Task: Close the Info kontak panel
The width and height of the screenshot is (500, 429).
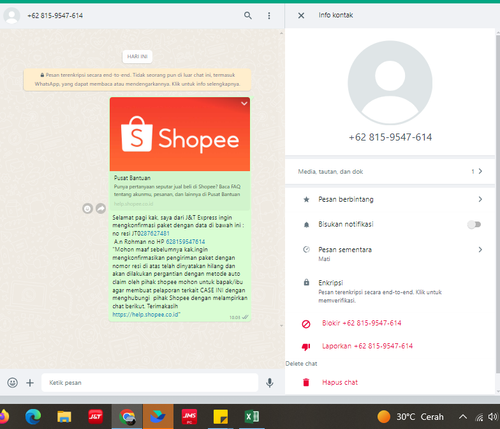Action: click(x=301, y=15)
